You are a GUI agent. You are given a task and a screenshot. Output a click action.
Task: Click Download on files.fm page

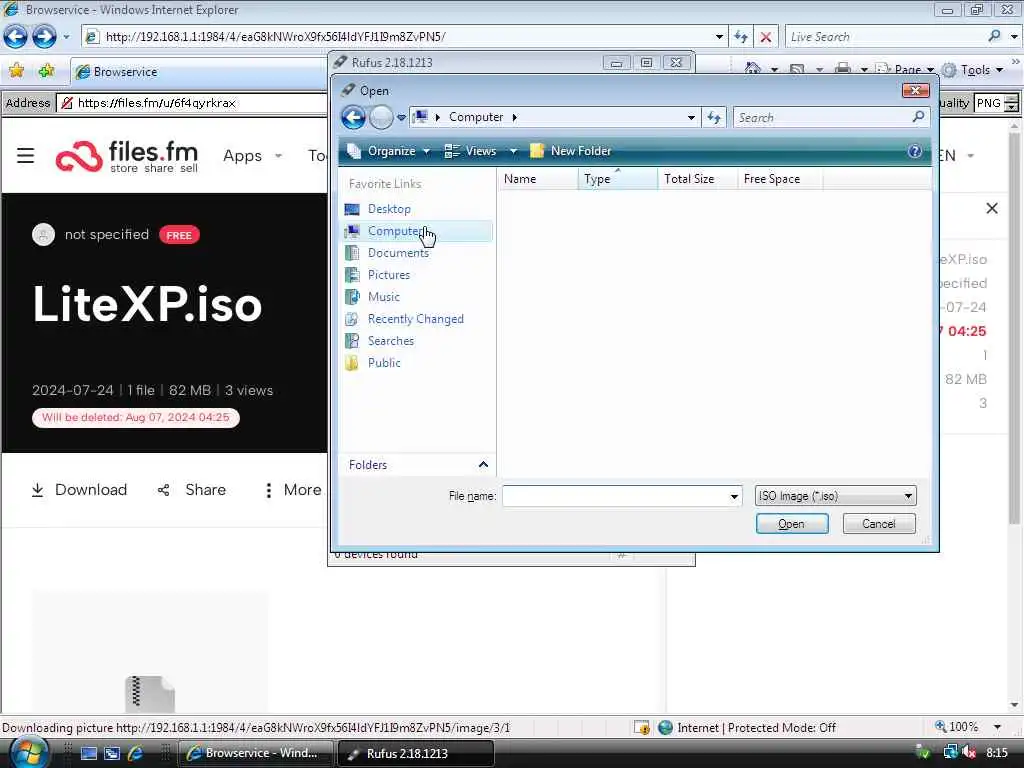tap(79, 490)
